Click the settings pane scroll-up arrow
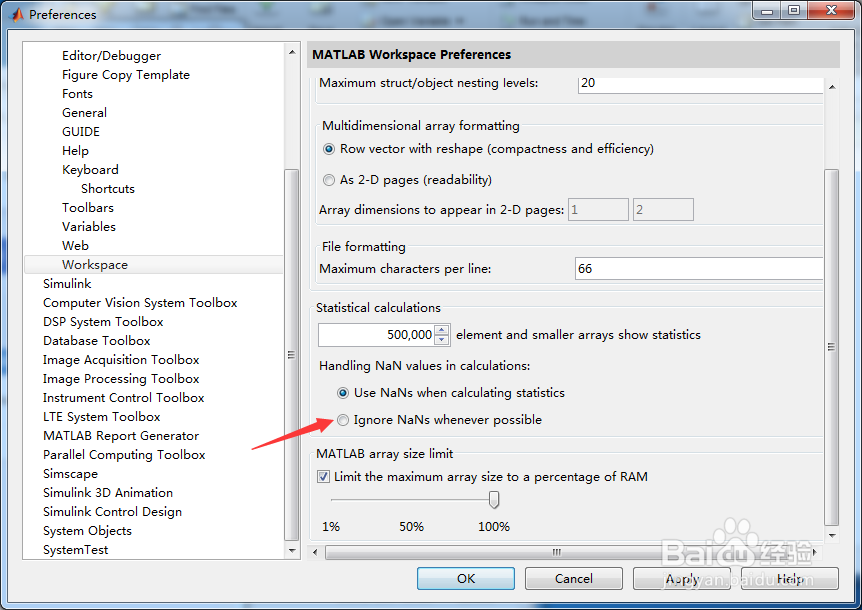Image resolution: width=862 pixels, height=610 pixels. (832, 87)
